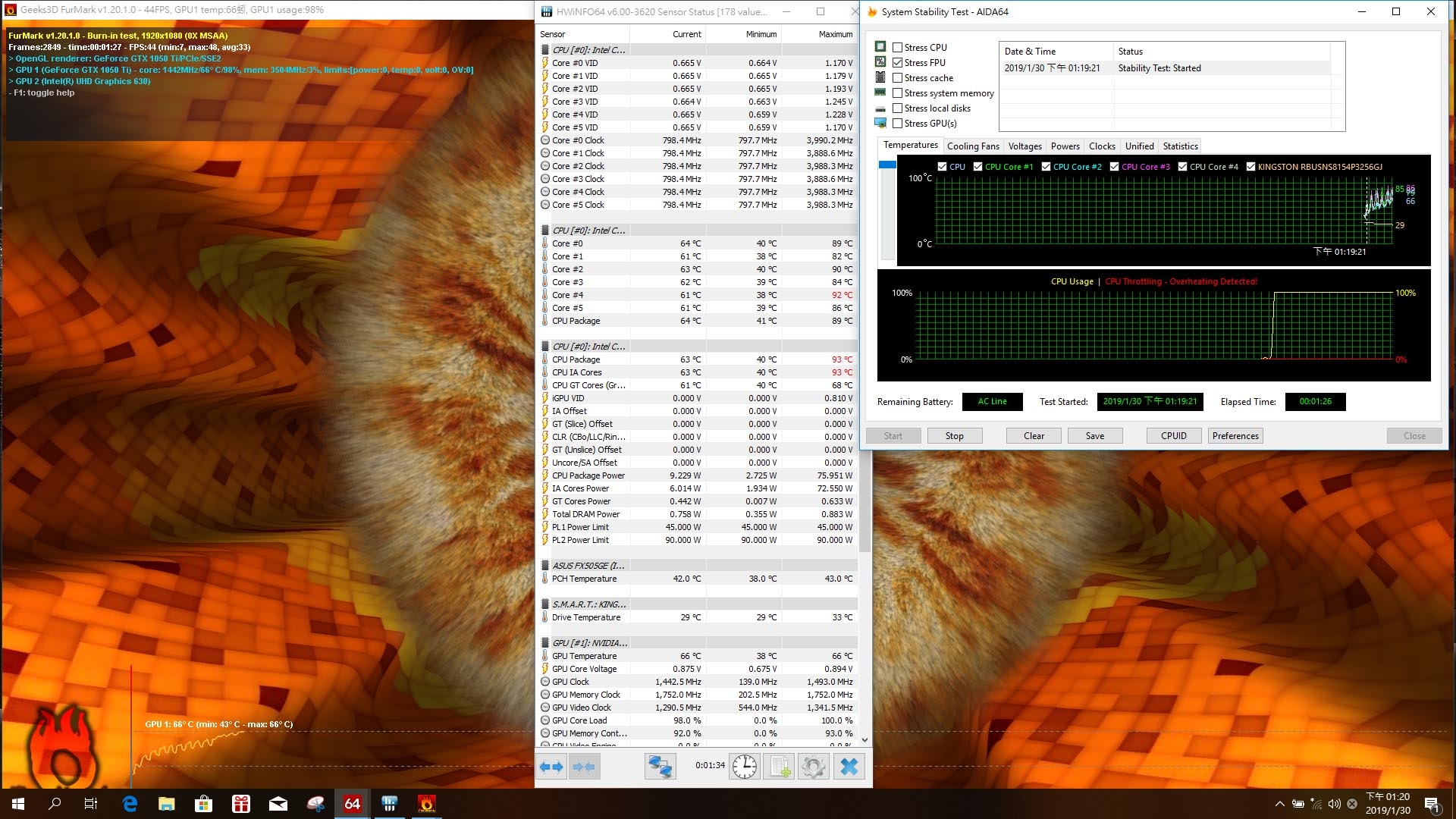Open File Explorer from taskbar
Viewport: 1456px width, 819px height.
click(167, 804)
